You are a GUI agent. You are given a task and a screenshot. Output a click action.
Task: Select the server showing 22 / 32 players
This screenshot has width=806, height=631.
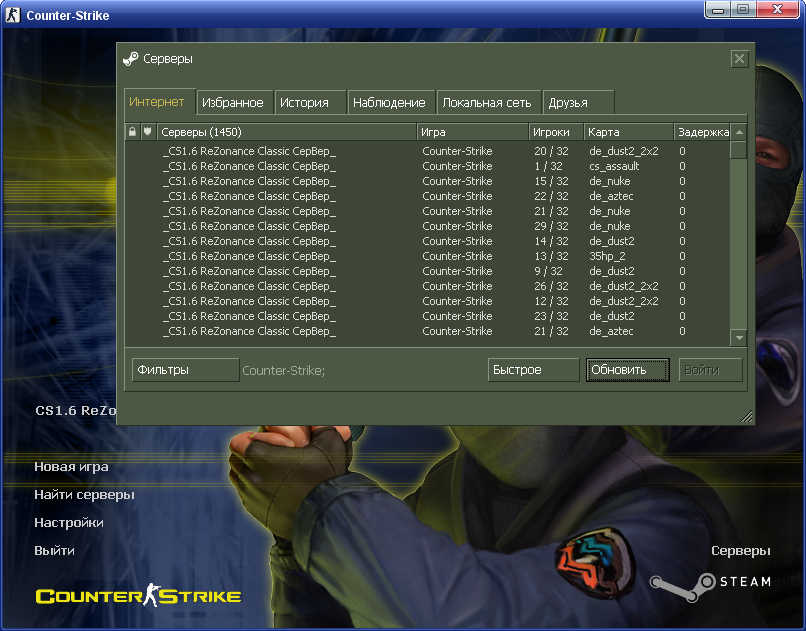(x=427, y=196)
